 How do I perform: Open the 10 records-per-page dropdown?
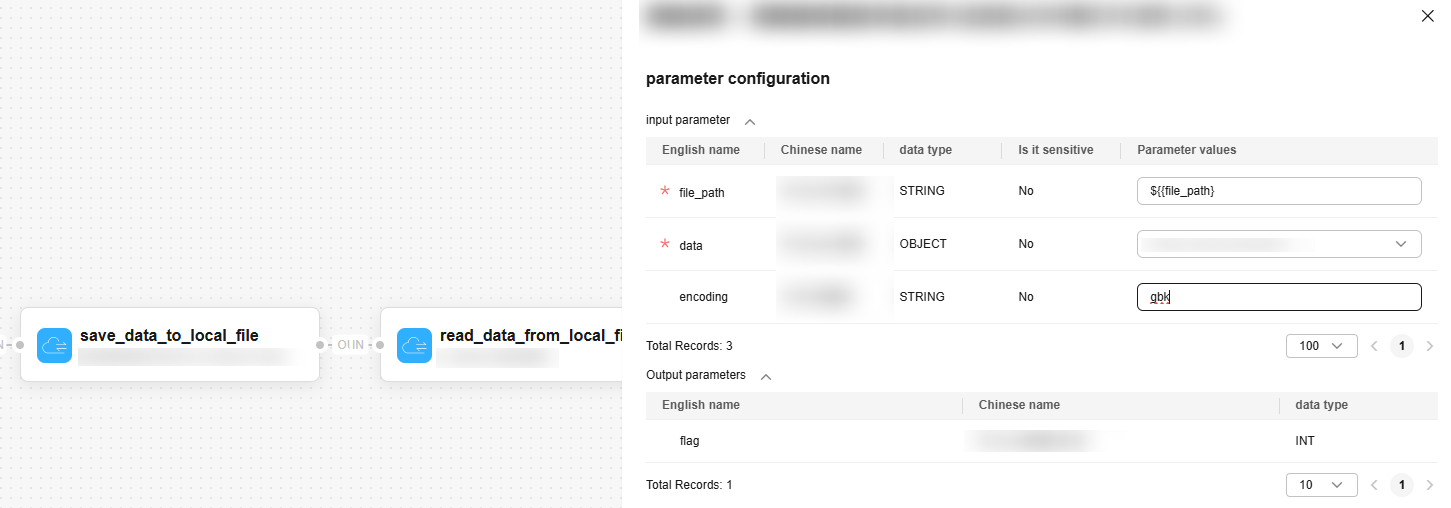pos(1321,485)
